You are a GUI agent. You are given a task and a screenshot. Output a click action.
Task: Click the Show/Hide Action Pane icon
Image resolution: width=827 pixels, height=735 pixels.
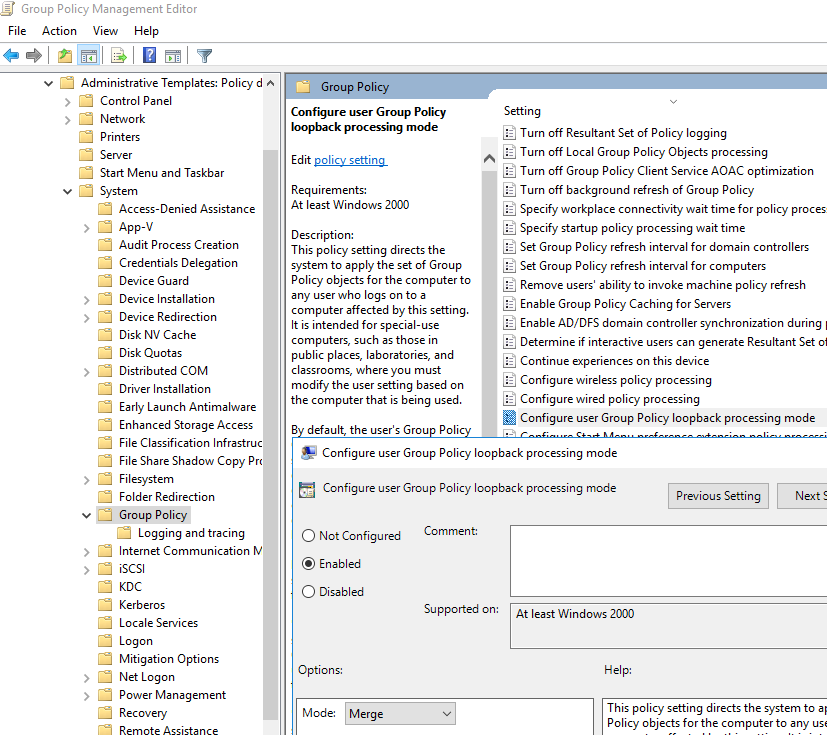(172, 55)
